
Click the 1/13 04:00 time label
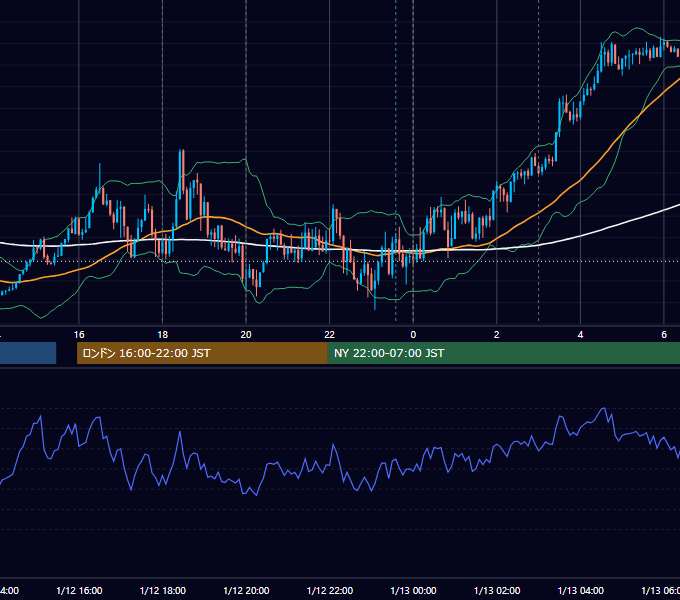pos(581,591)
